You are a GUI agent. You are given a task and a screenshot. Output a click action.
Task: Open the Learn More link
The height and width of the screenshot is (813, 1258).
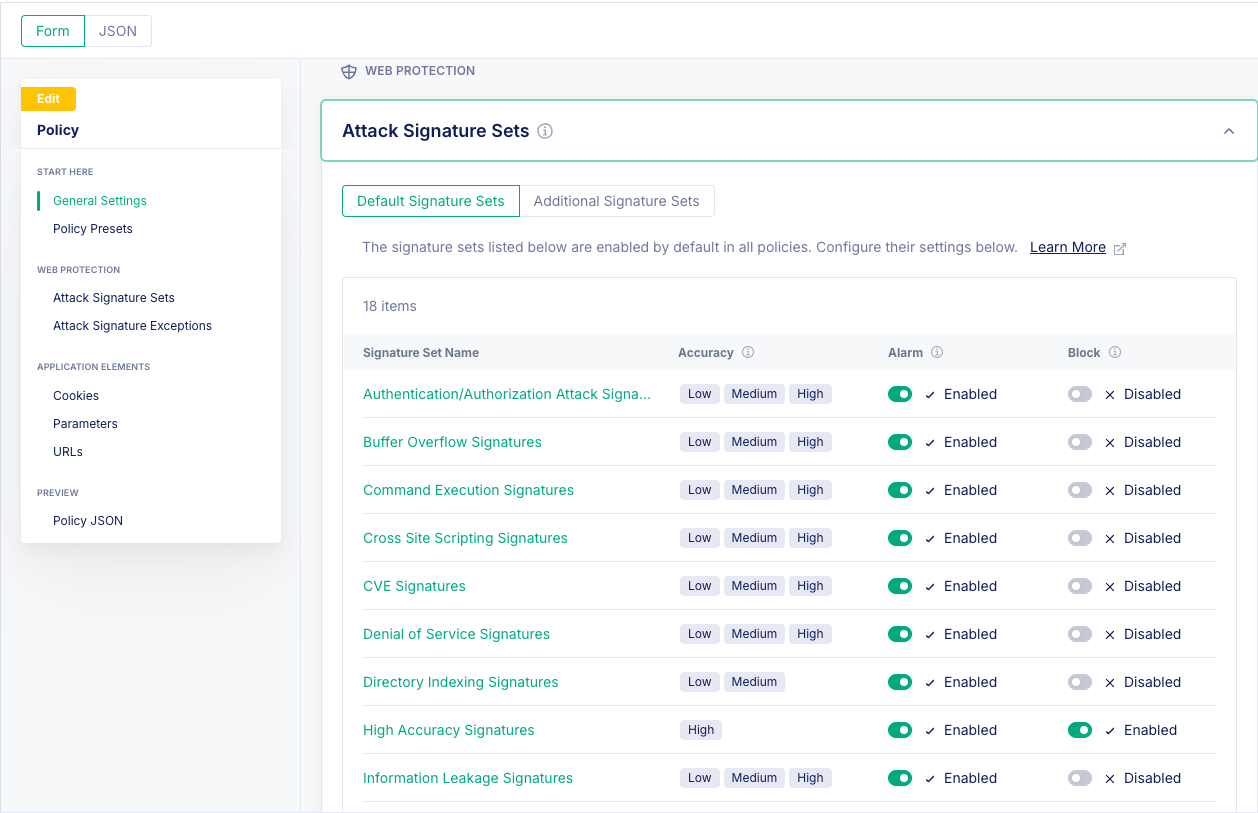(1067, 247)
